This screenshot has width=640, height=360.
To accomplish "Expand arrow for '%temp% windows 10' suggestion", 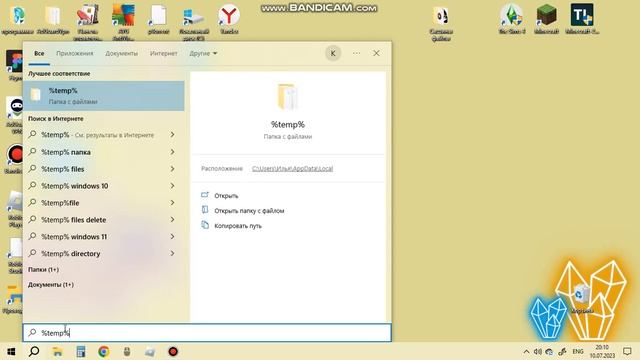I will coord(173,186).
